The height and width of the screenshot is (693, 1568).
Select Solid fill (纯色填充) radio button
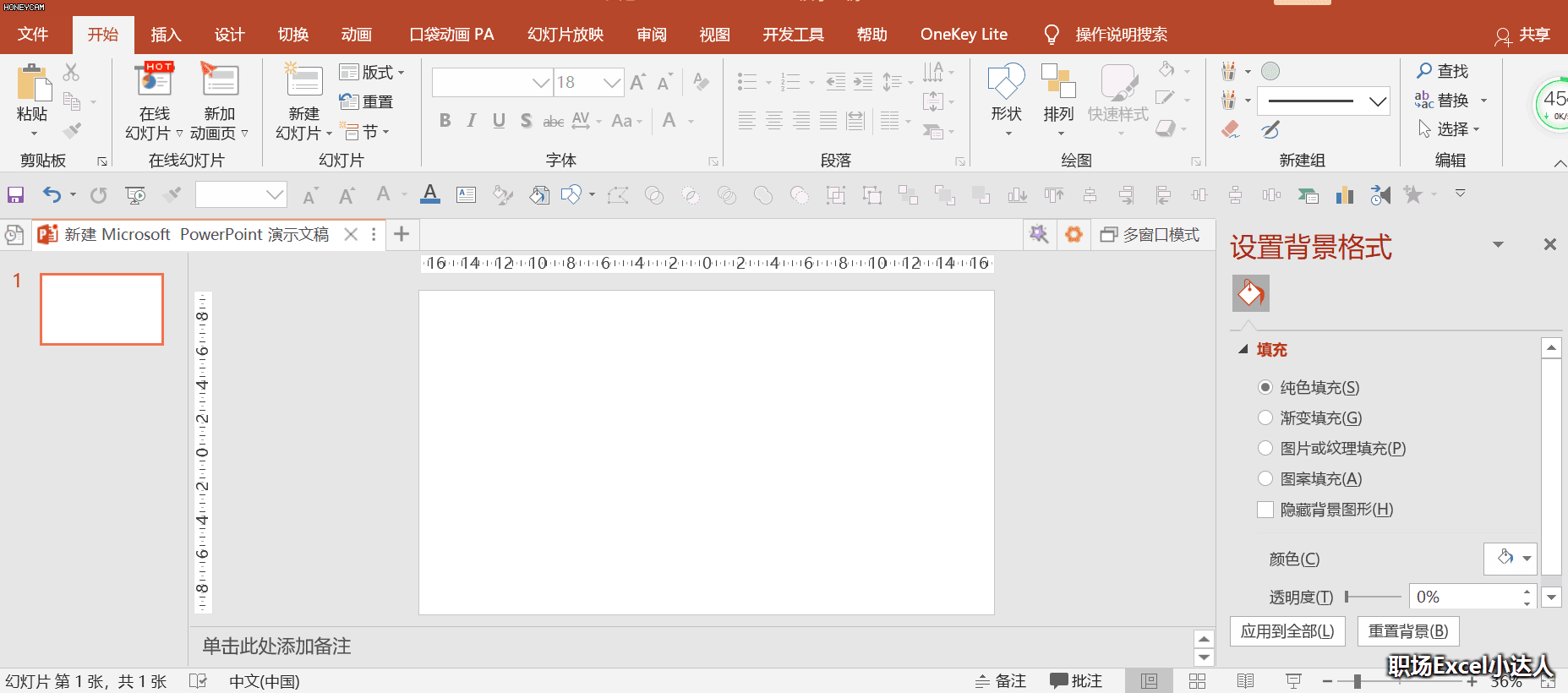tap(1265, 387)
